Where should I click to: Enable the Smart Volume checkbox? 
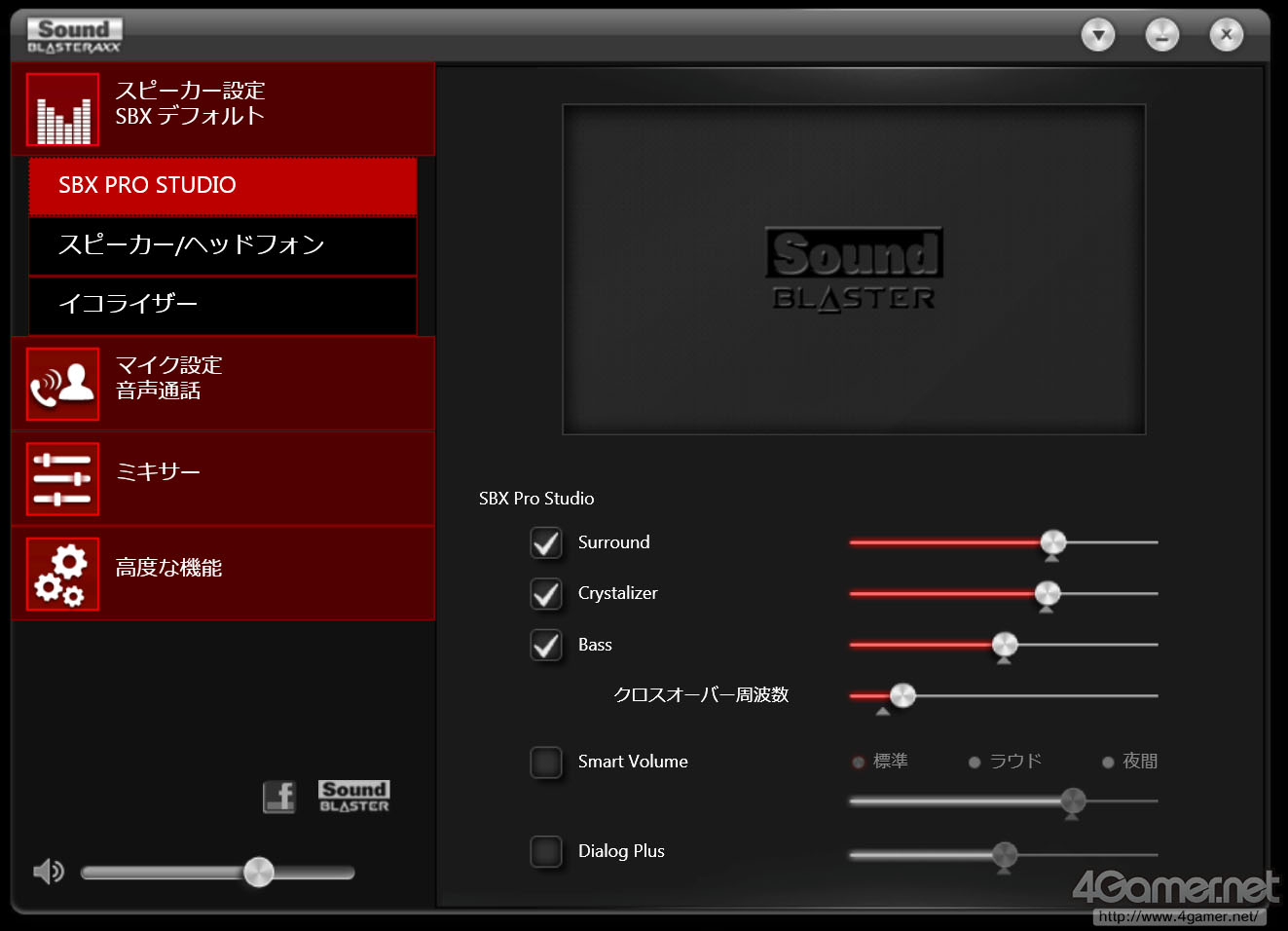[x=546, y=762]
